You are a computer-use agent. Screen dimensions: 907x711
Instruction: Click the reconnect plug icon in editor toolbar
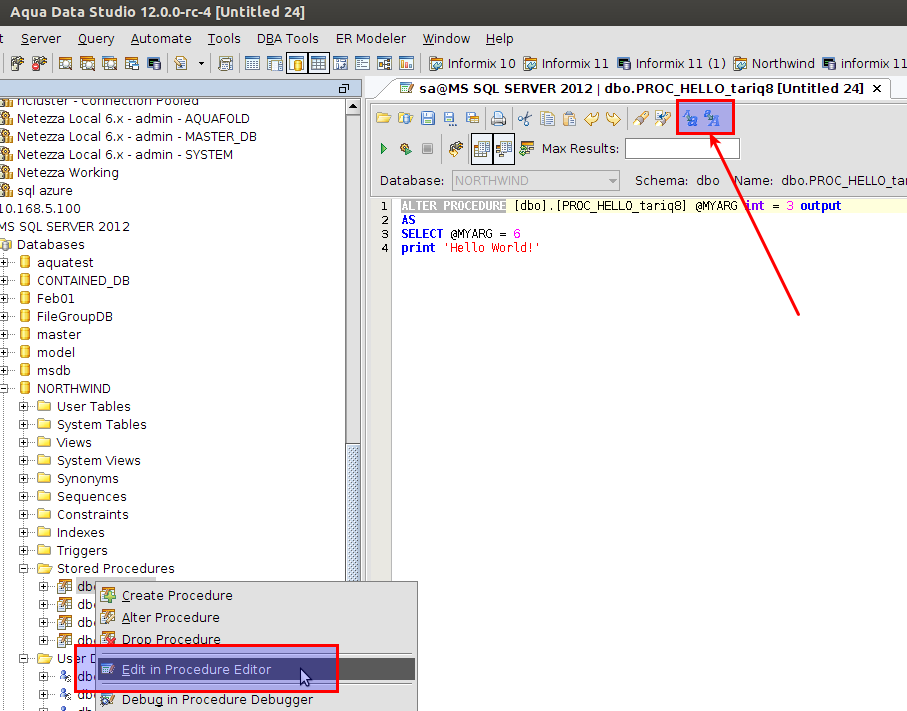tap(456, 149)
